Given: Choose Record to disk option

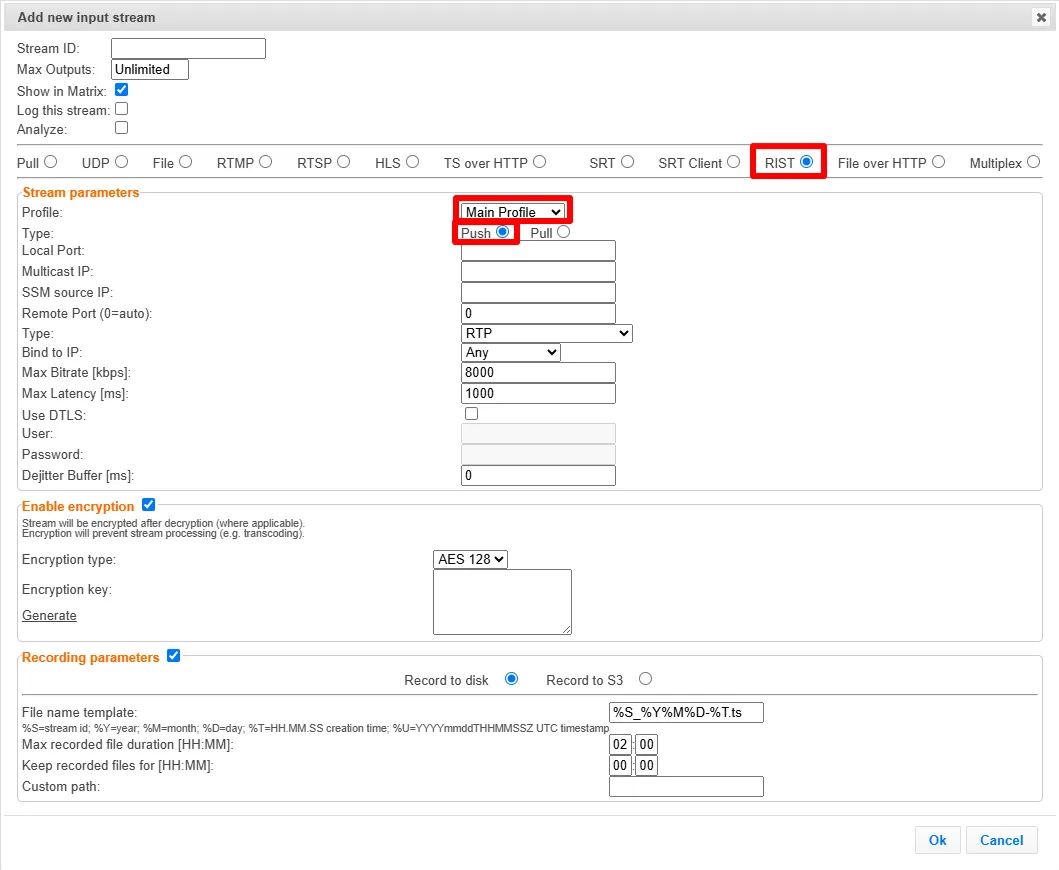Looking at the screenshot, I should [511, 679].
